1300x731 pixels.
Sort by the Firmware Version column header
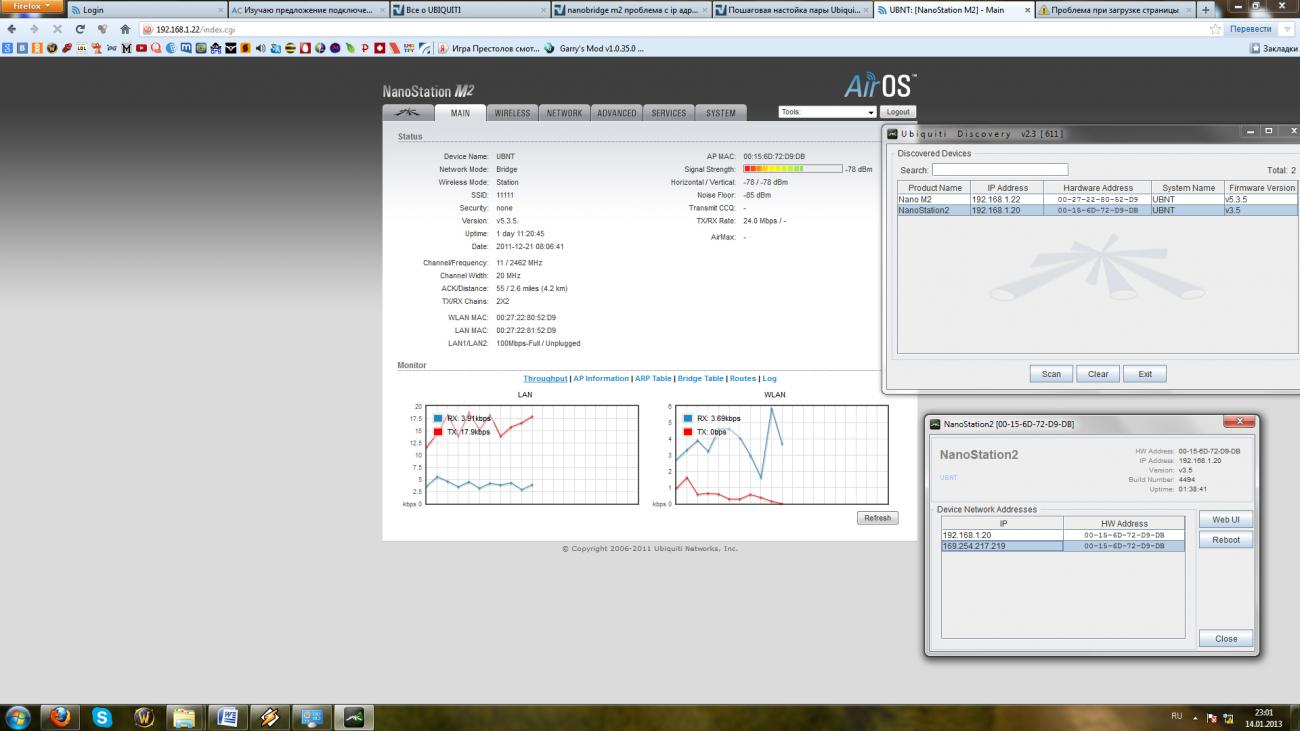1261,188
